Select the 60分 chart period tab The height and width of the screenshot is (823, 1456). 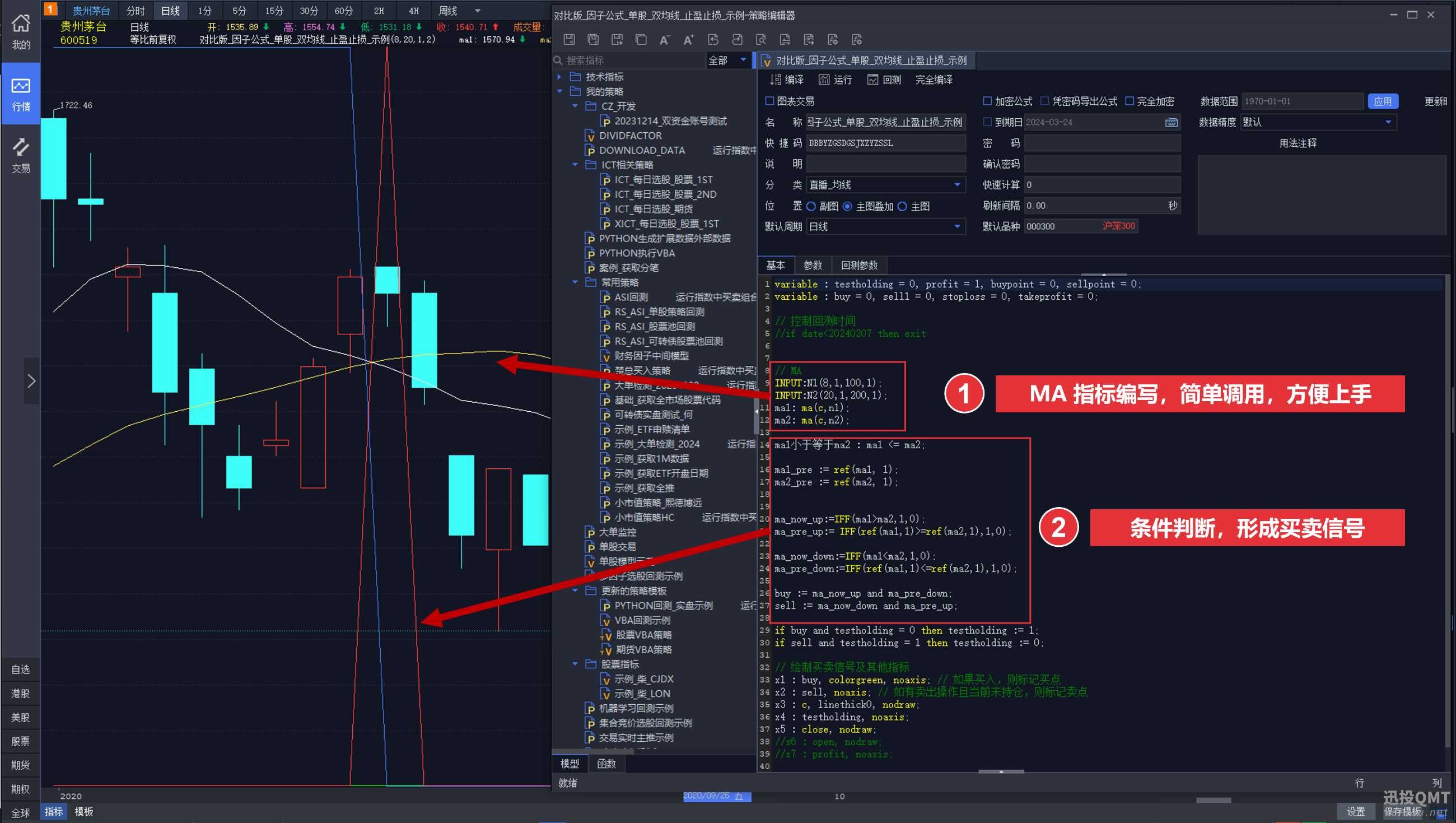pyautogui.click(x=344, y=11)
